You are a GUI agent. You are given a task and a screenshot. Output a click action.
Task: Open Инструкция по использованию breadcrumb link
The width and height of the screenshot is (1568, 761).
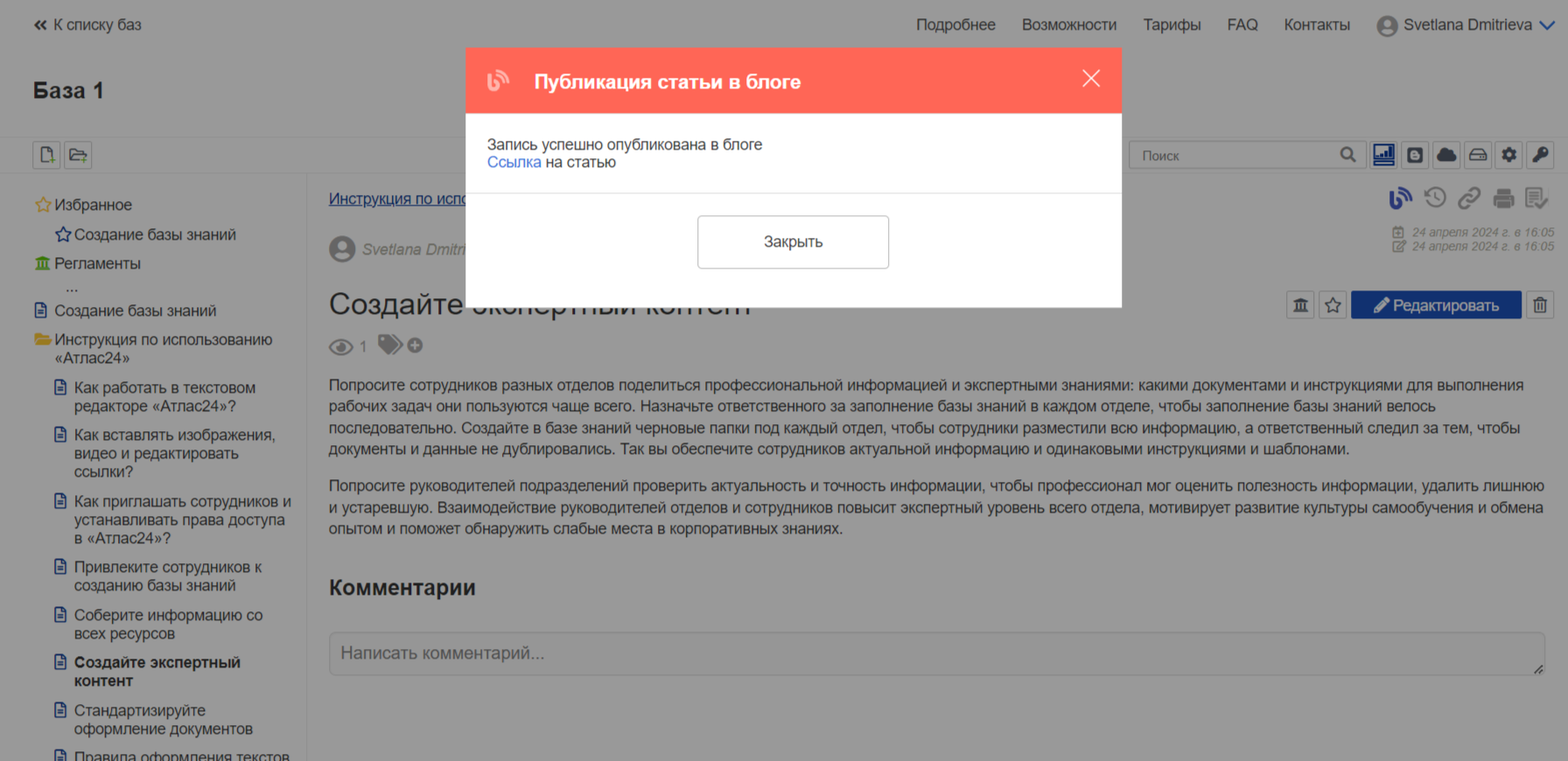click(x=397, y=199)
